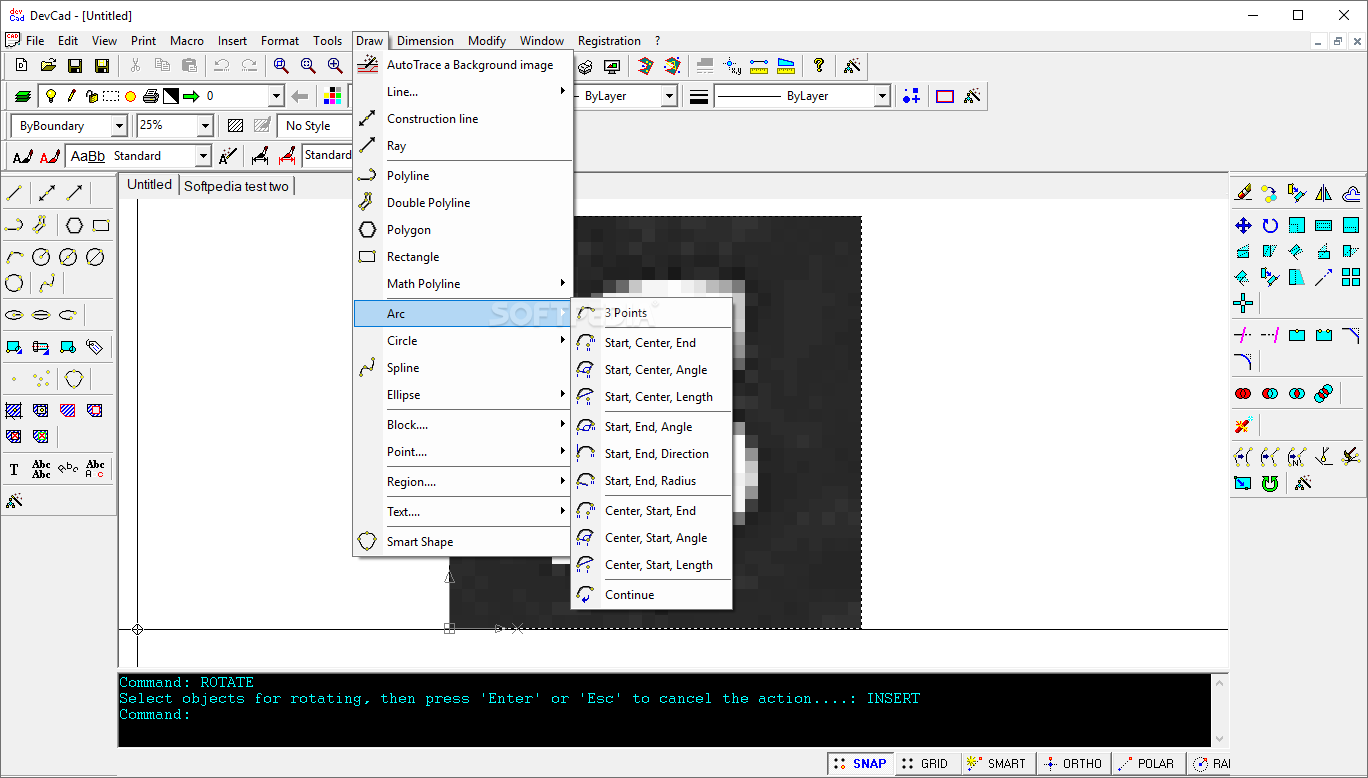Choose Construction line entry
1368x778 pixels.
click(x=464, y=119)
